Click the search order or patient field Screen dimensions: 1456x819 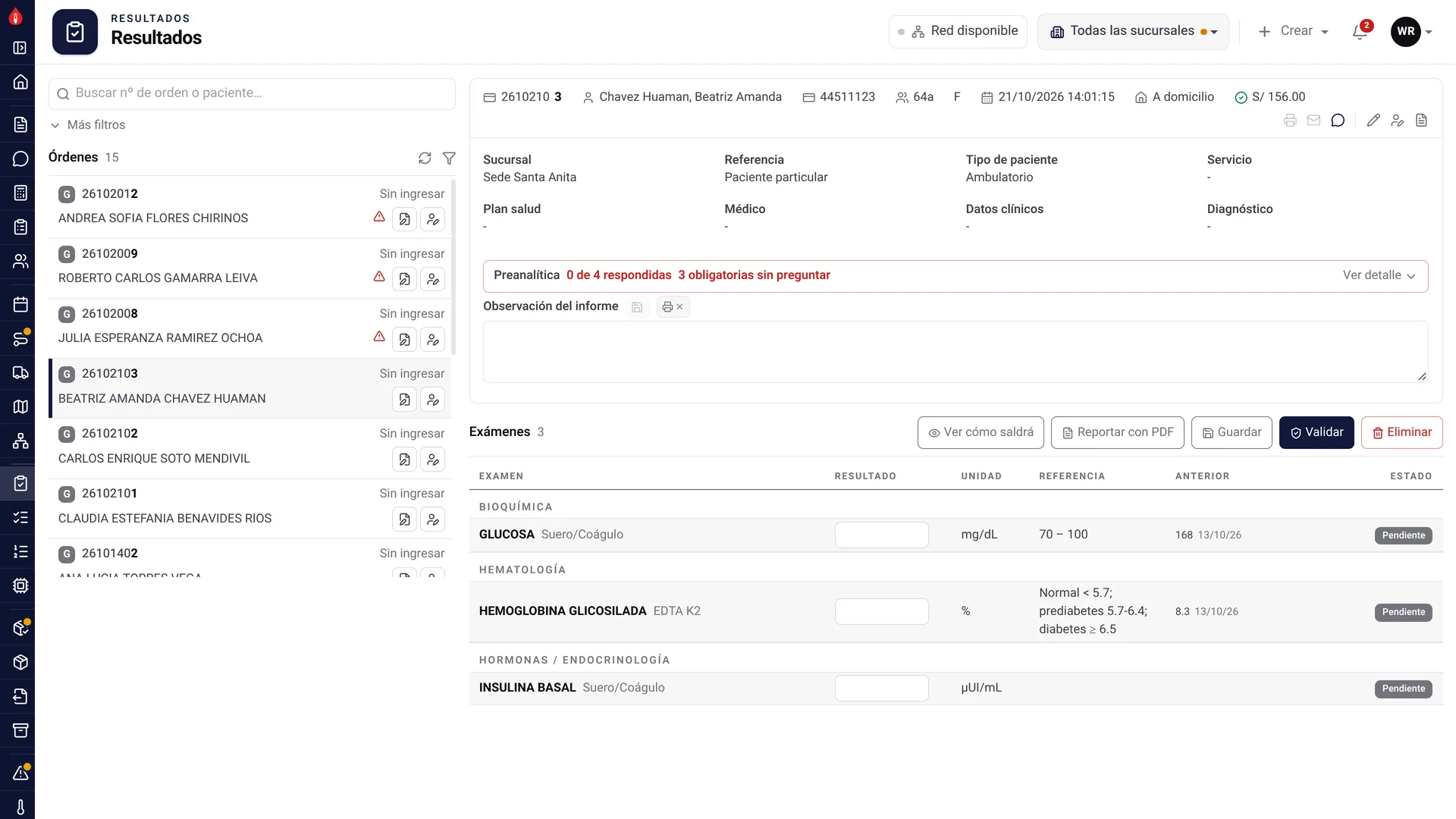pos(252,93)
